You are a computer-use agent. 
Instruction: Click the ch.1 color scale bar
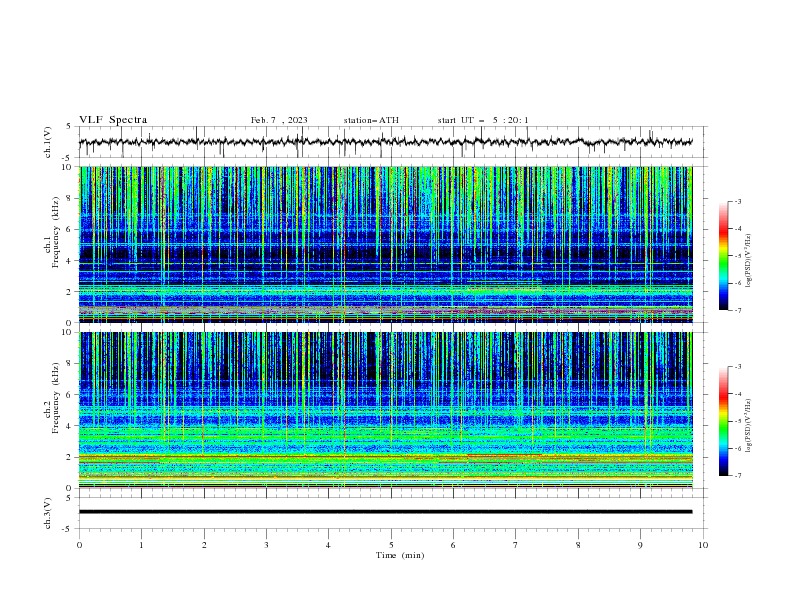click(x=723, y=256)
